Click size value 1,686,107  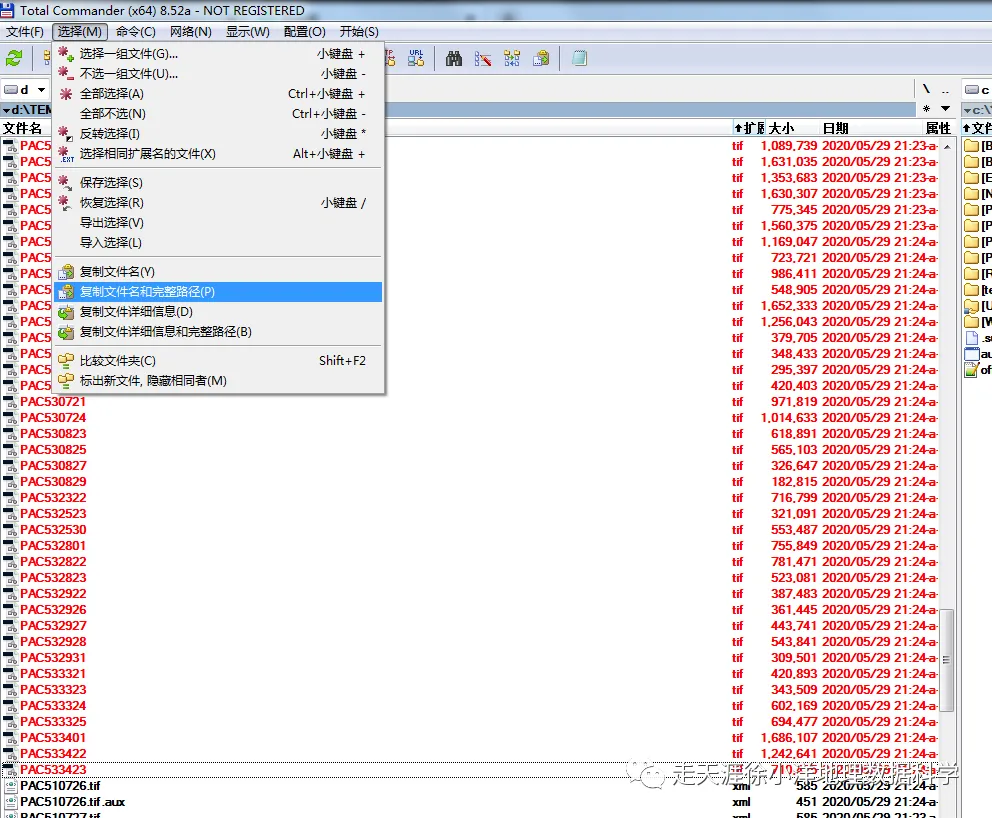(789, 738)
